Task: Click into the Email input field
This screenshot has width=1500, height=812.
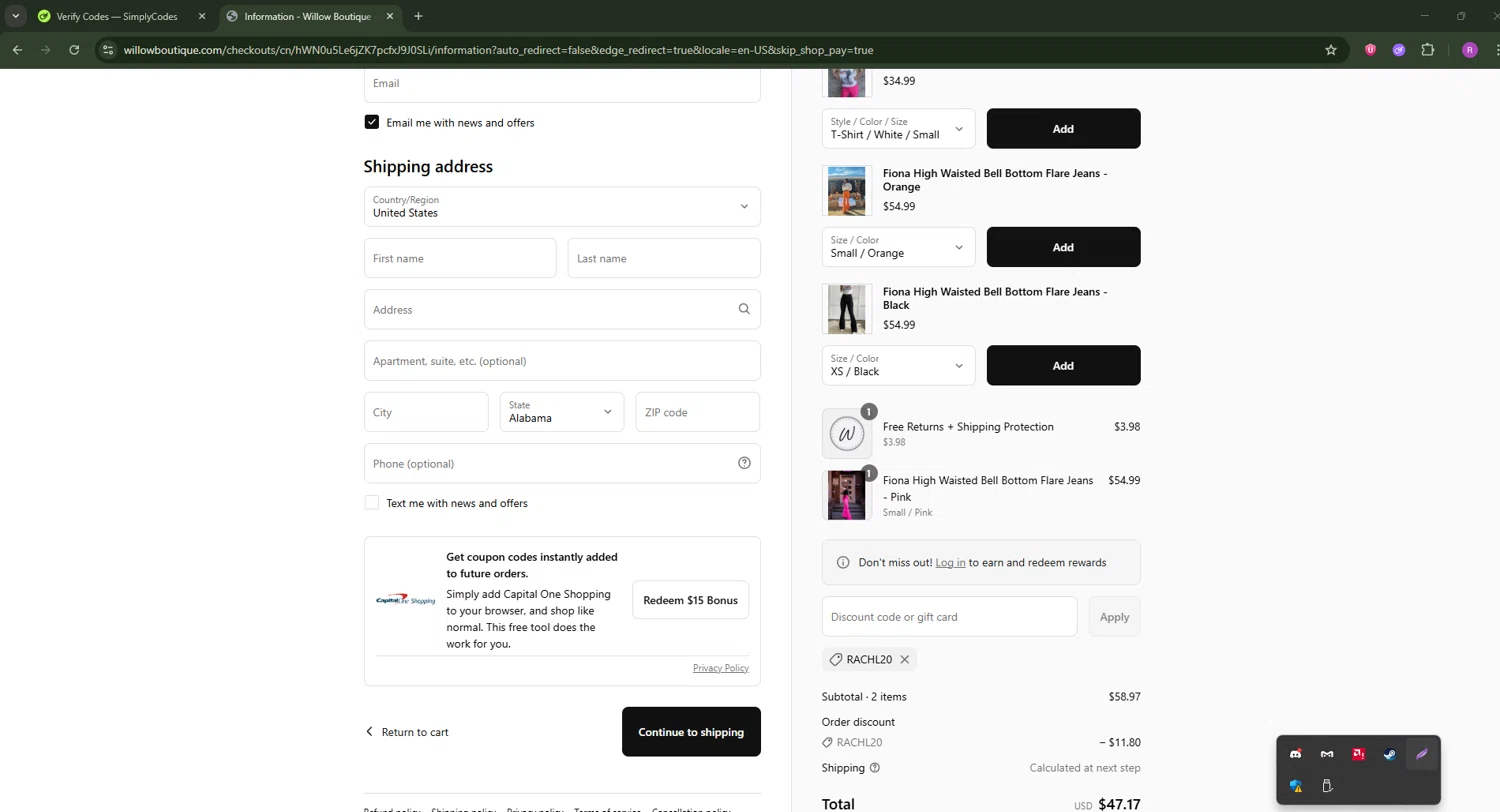Action: click(x=562, y=83)
